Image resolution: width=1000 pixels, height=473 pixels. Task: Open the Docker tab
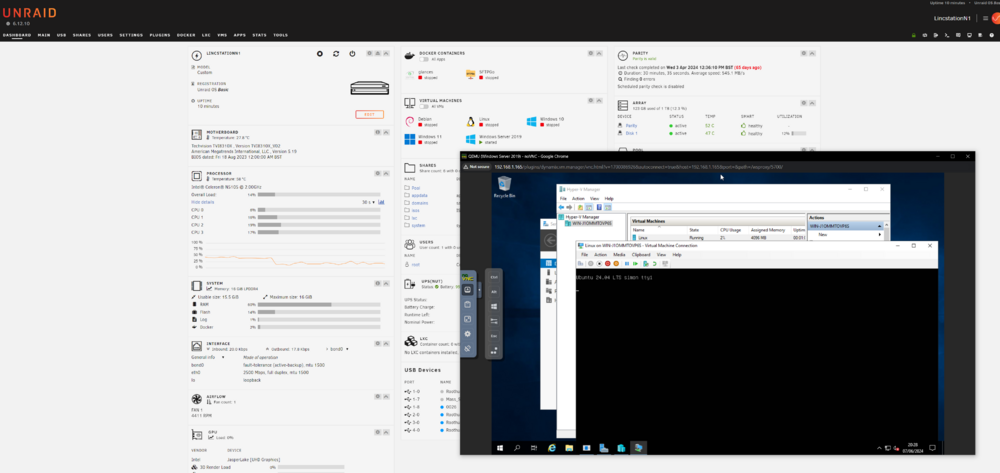click(x=186, y=35)
